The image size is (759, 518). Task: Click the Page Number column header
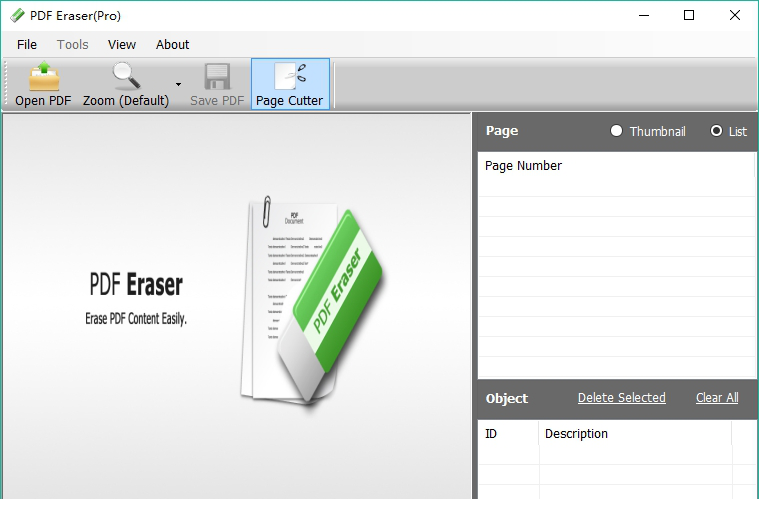click(x=617, y=166)
